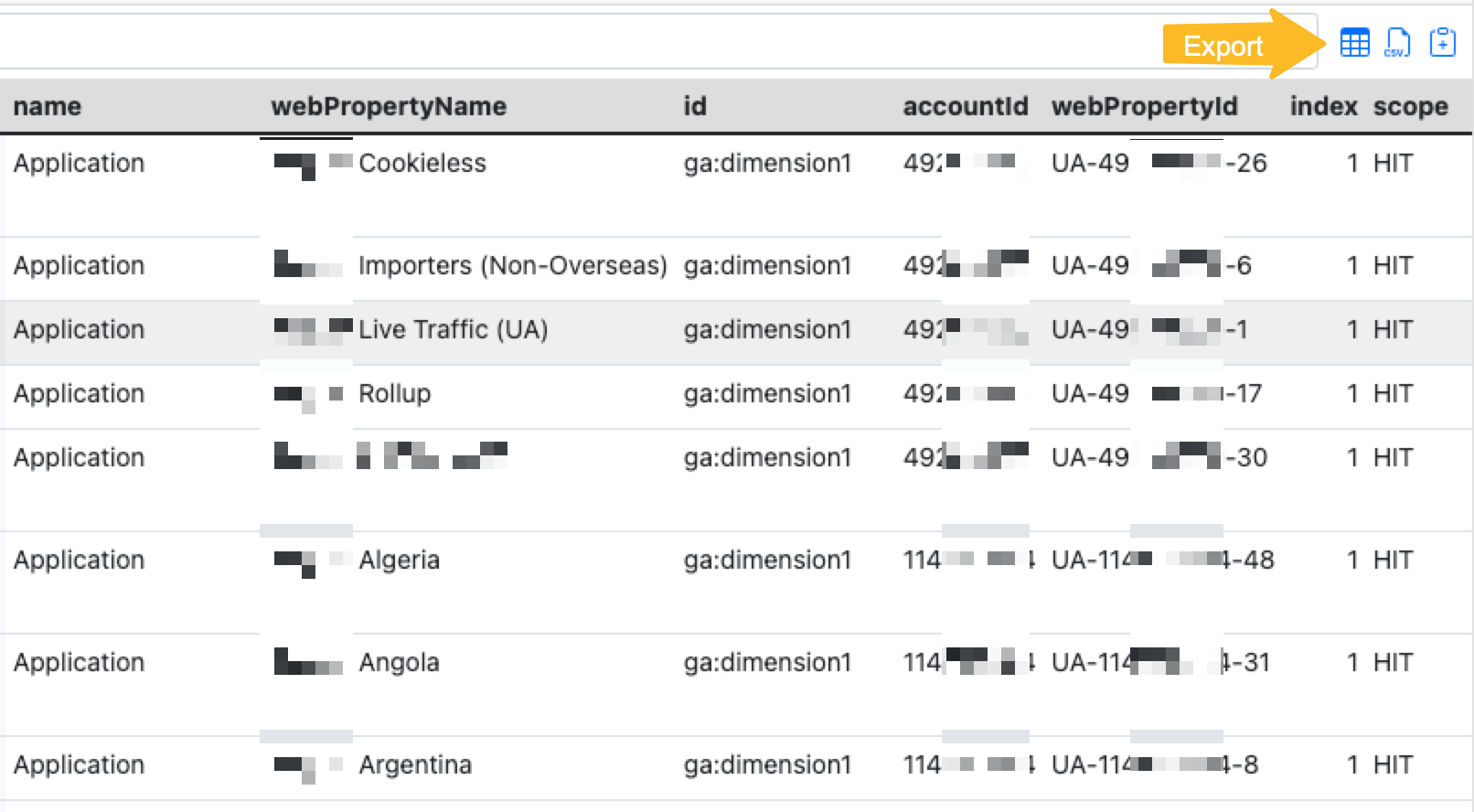Select the Algeria application row

(399, 560)
